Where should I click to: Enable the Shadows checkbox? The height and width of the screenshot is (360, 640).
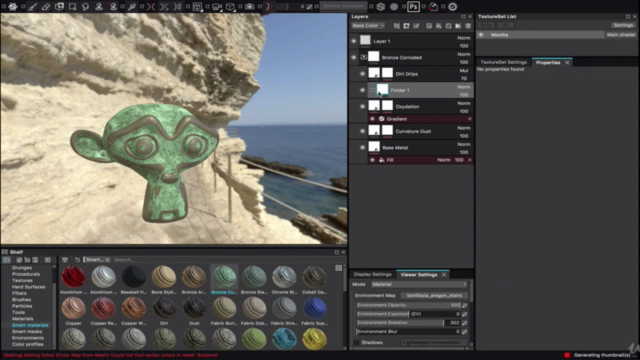point(356,342)
